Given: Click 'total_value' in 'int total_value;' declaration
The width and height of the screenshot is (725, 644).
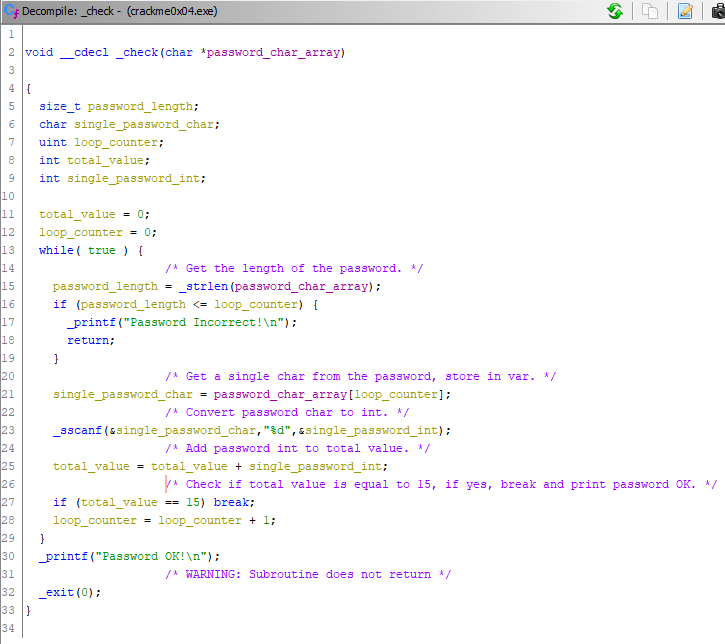Looking at the screenshot, I should [x=105, y=160].
